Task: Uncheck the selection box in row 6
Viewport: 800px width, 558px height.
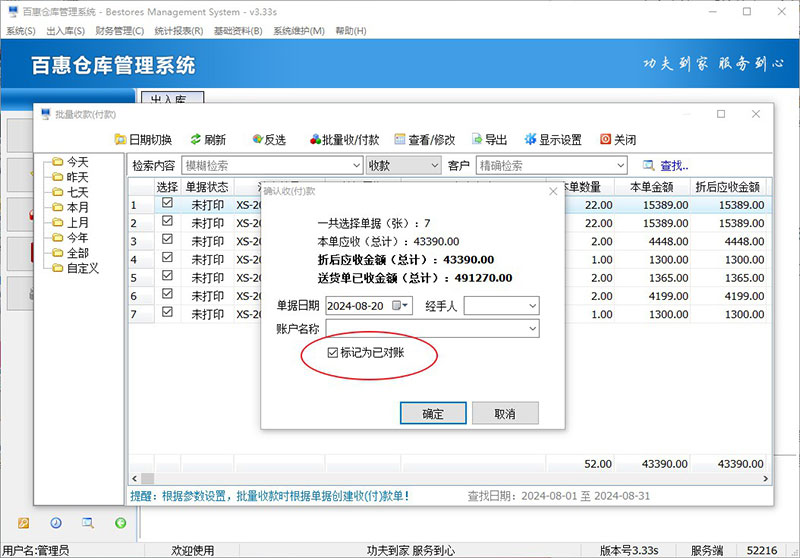Action: point(167,293)
